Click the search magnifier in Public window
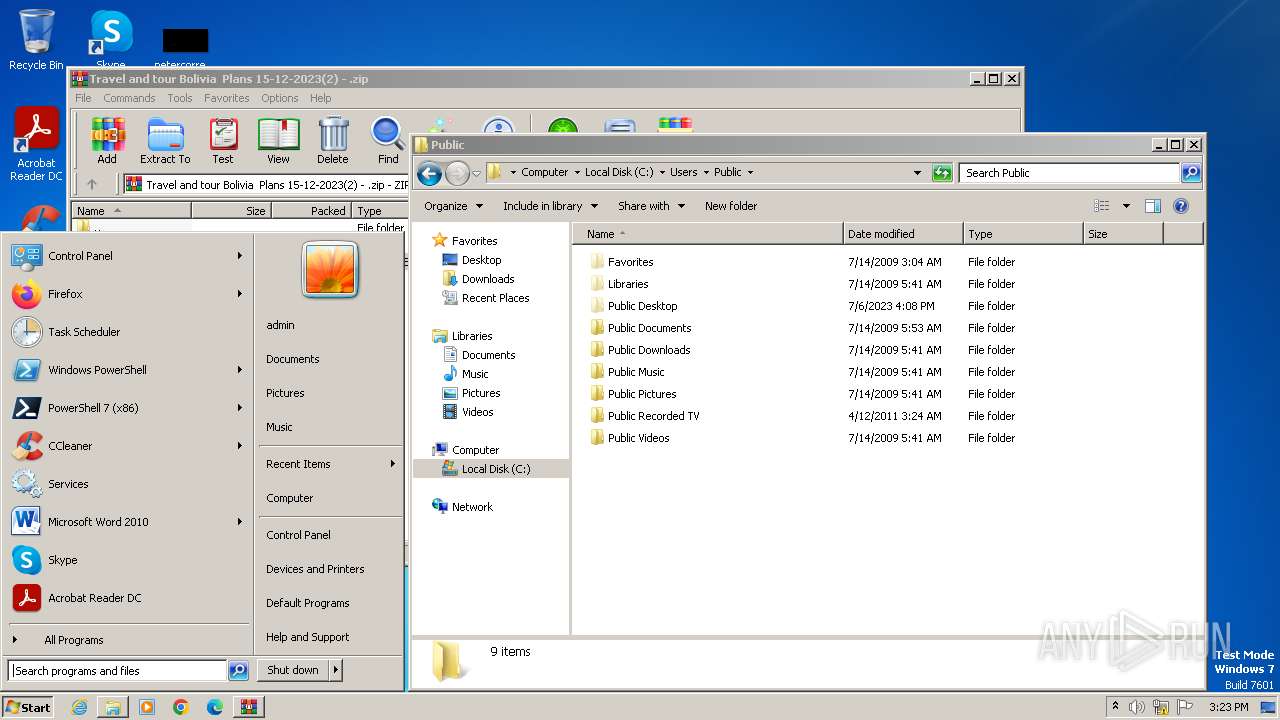 pyautogui.click(x=1191, y=173)
